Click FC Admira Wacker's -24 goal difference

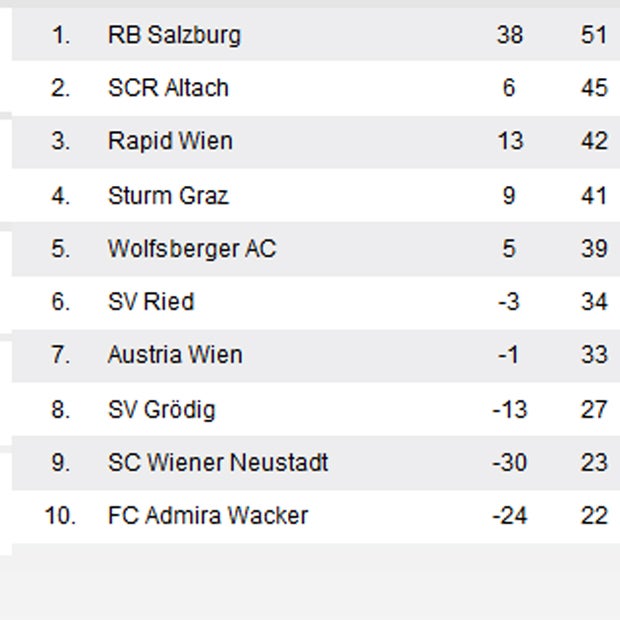pyautogui.click(x=509, y=516)
